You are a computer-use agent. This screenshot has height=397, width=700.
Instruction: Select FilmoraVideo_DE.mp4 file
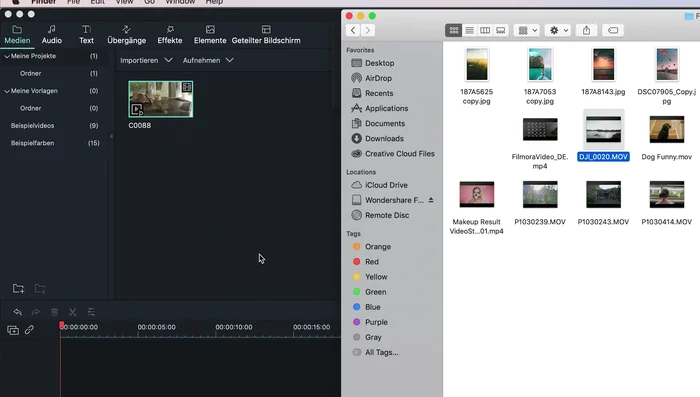click(540, 142)
